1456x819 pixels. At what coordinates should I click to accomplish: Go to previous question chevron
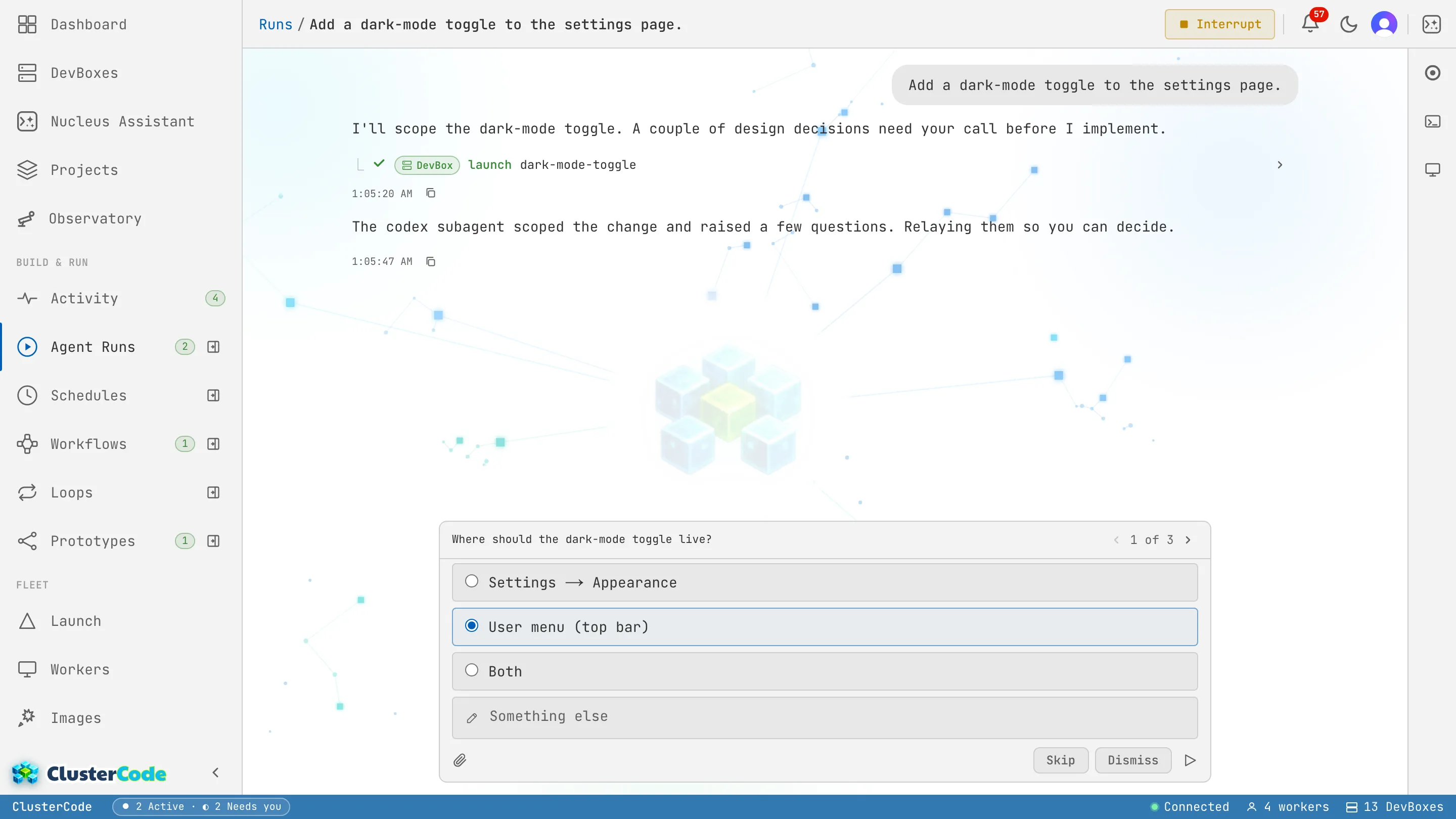pos(1116,540)
